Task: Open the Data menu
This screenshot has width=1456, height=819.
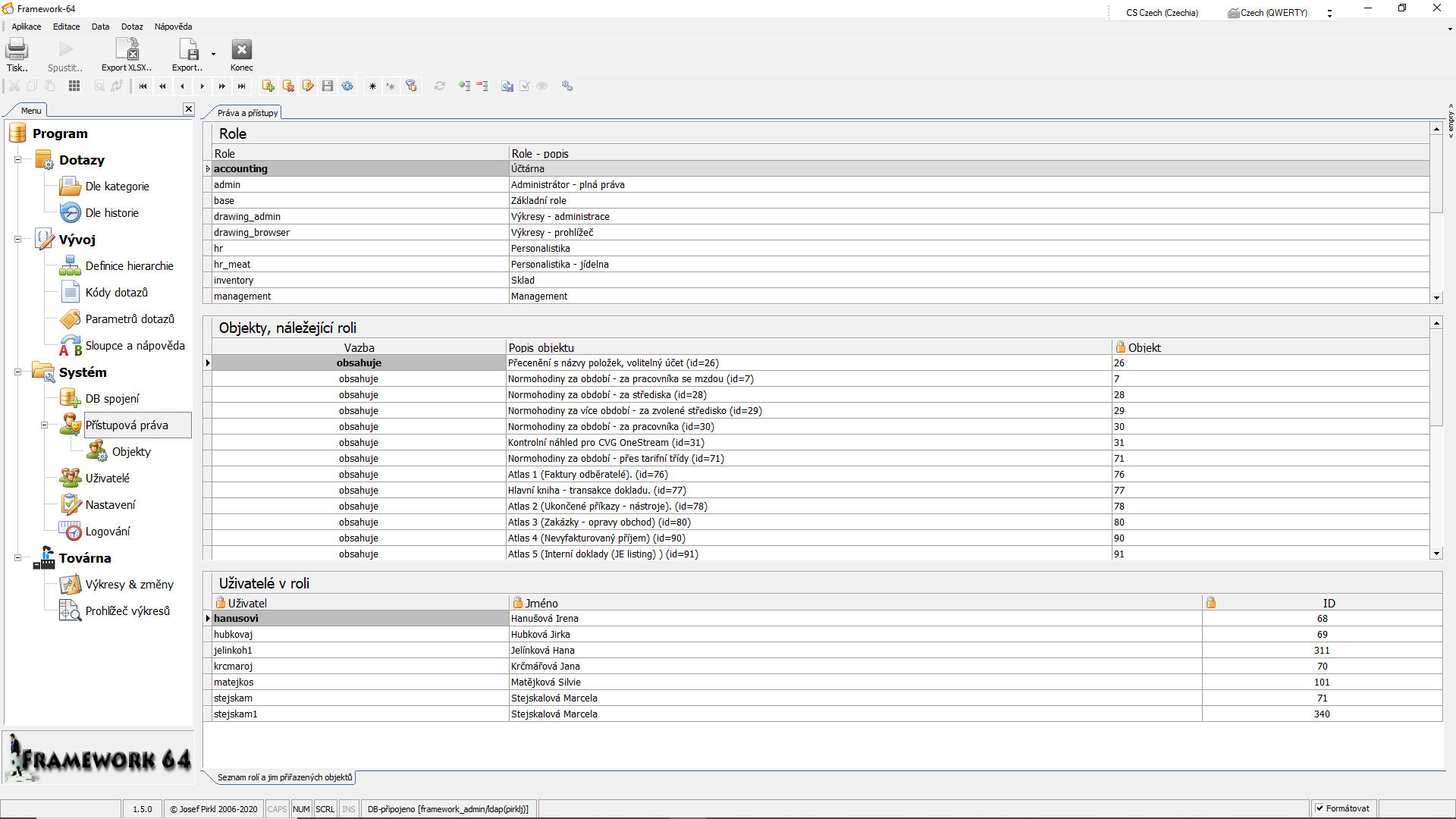Action: tap(101, 27)
